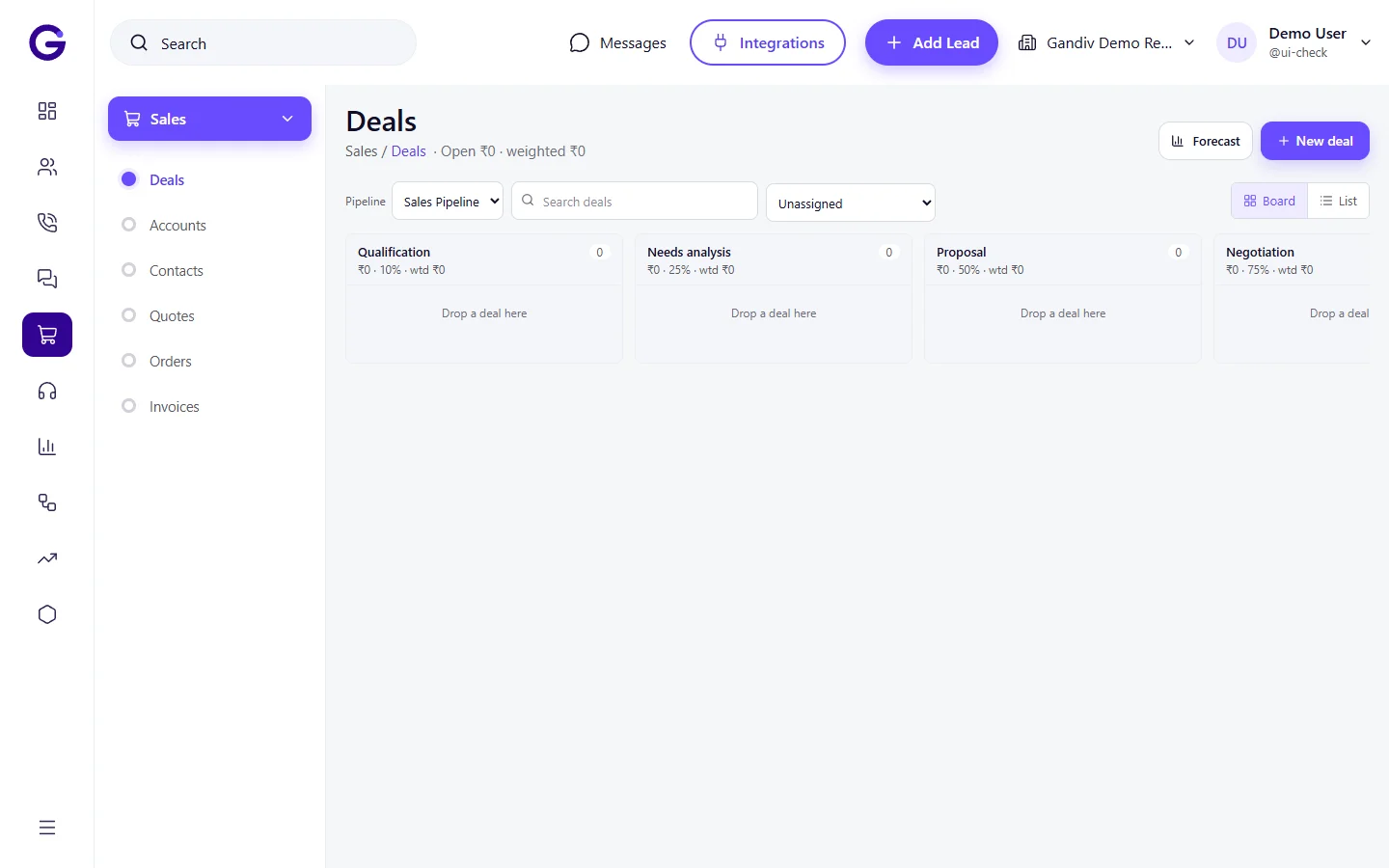Screen dimensions: 1389x868
Task: Click the New deal button
Action: (1315, 141)
